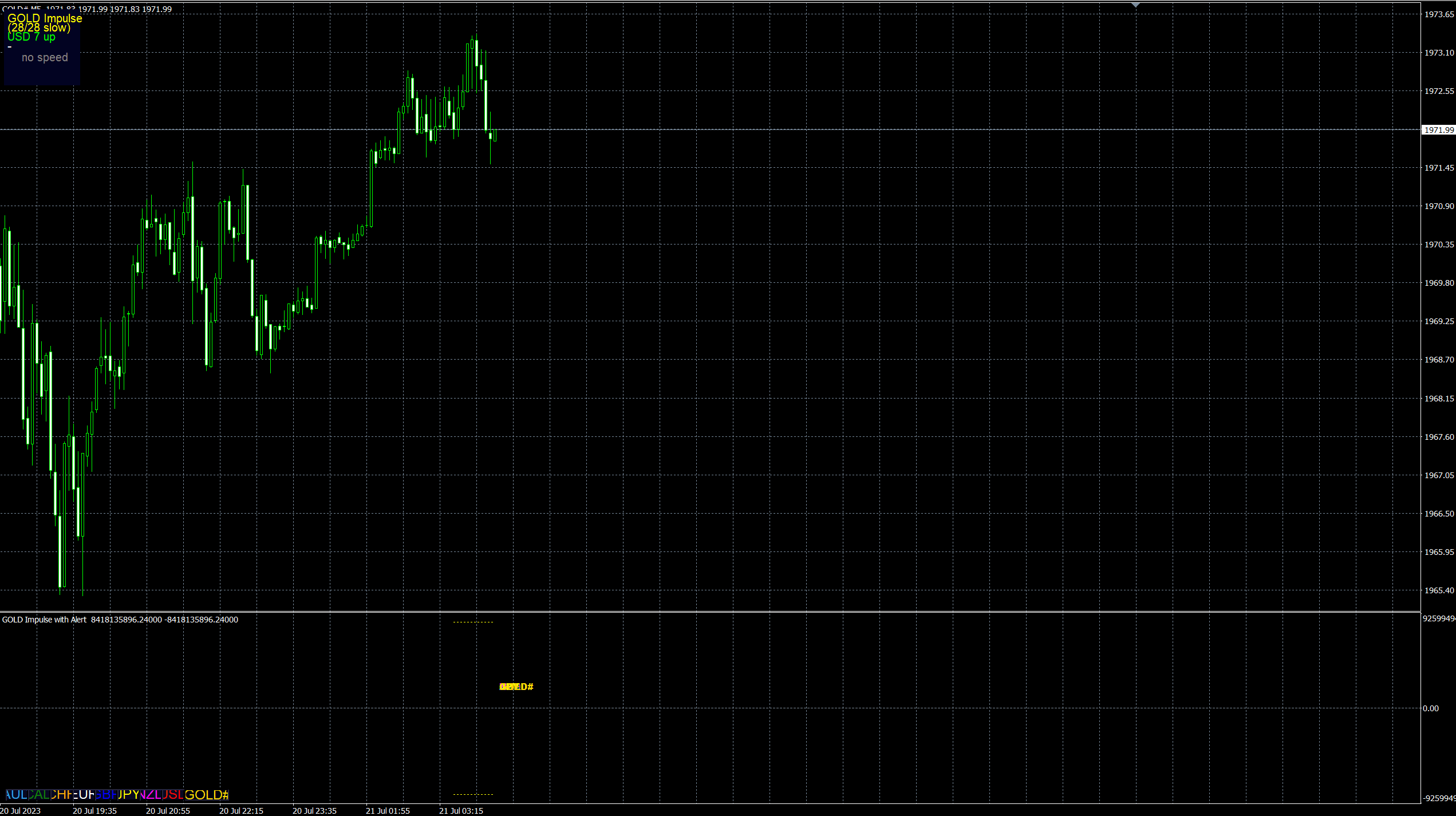Click the green 'USD 7 up' text
The height and width of the screenshot is (816, 1456).
(31, 37)
